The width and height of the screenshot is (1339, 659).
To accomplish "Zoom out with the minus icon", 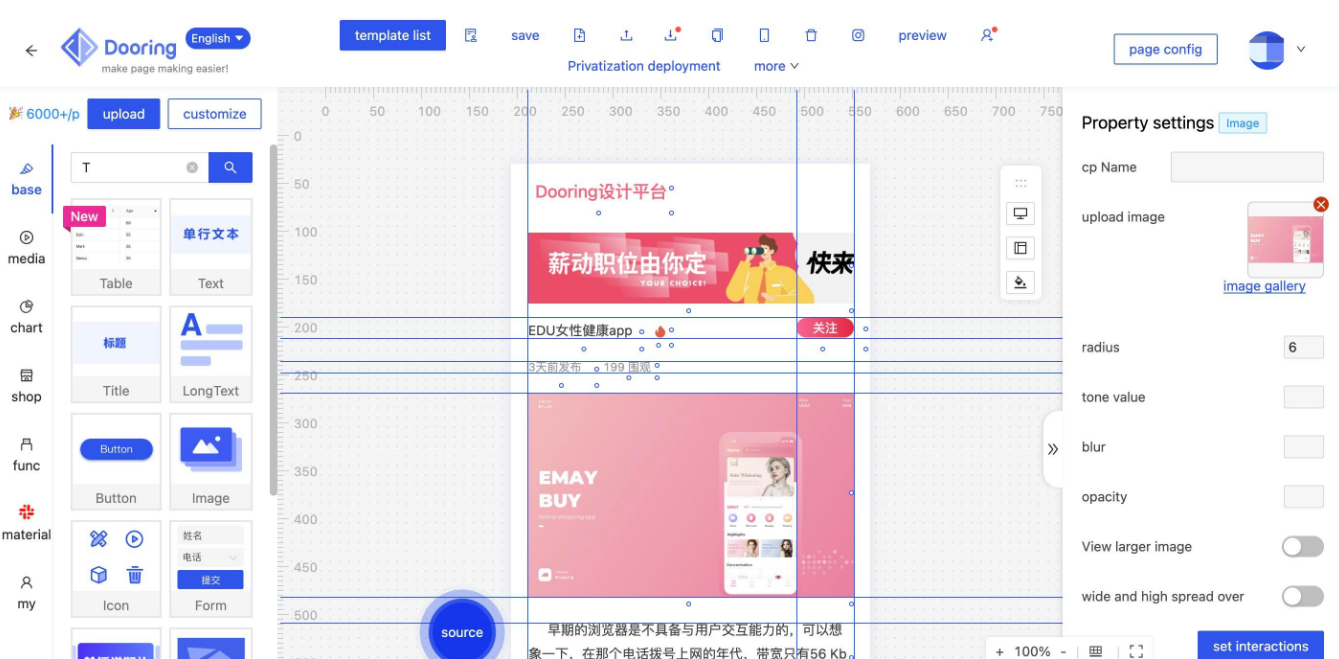I will (1063, 651).
